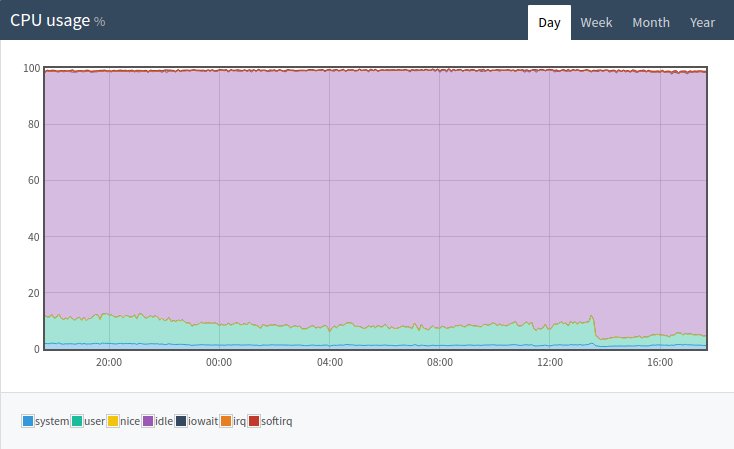Select the Month tab
734x449 pixels.
pos(651,22)
